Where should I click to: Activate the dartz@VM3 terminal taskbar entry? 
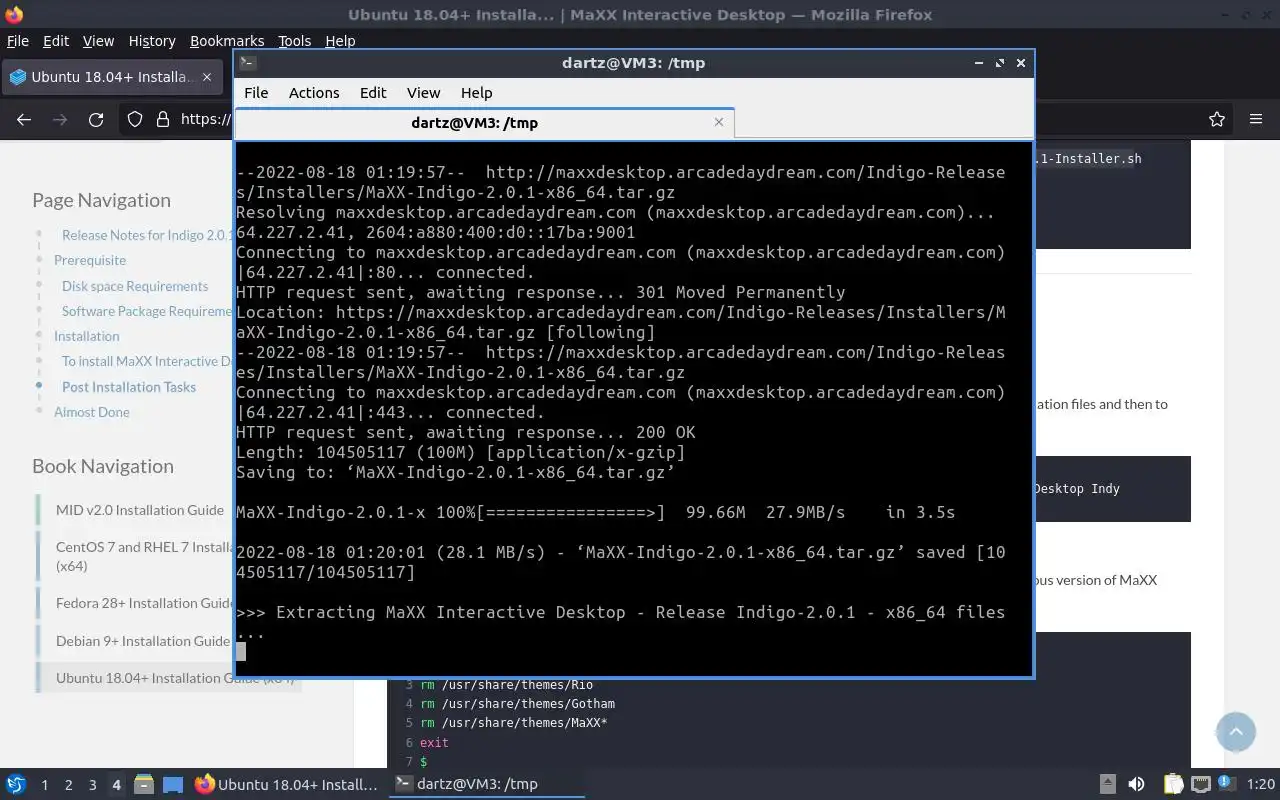(486, 784)
